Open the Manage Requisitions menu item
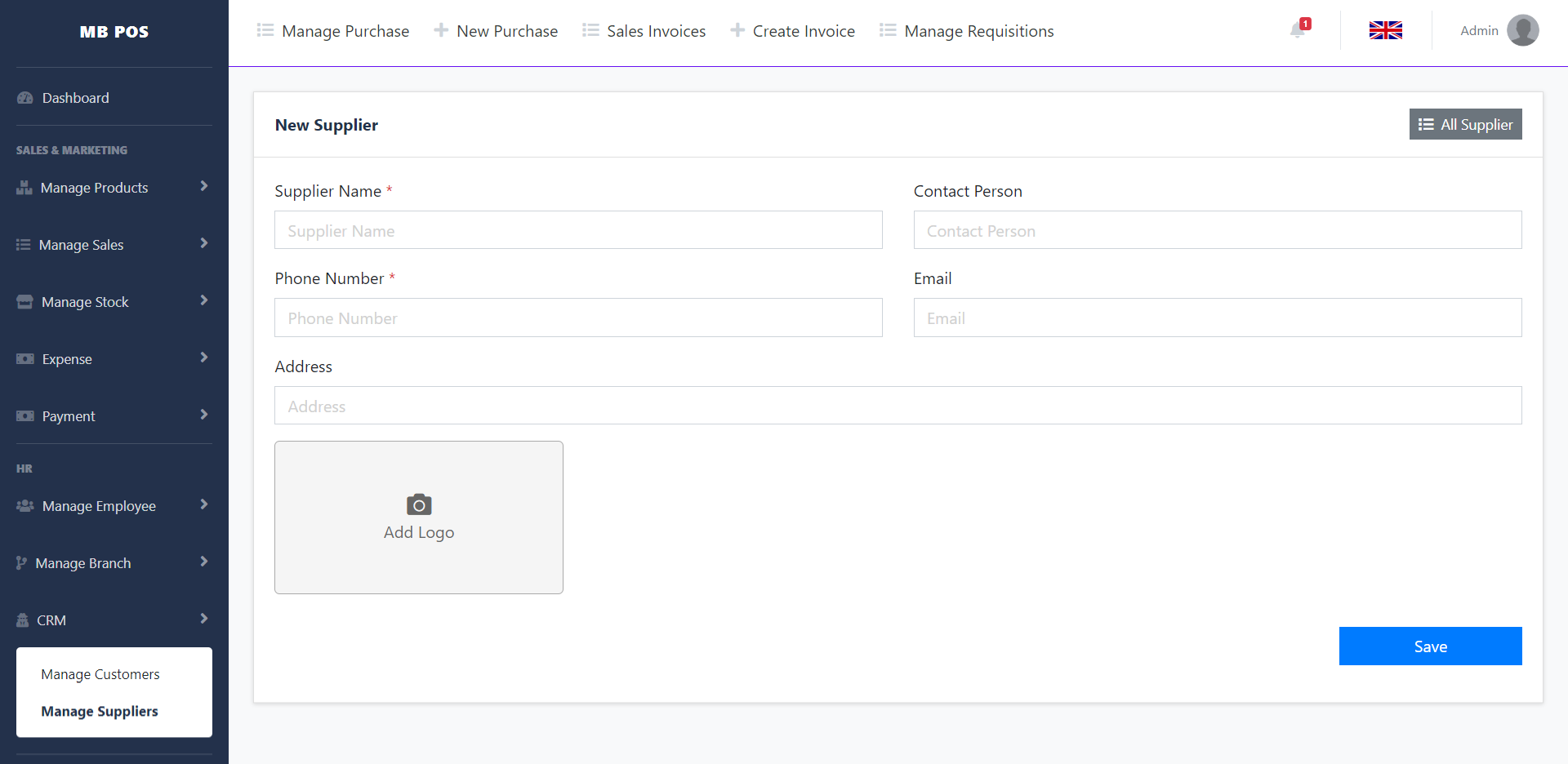The height and width of the screenshot is (764, 1568). click(x=979, y=30)
